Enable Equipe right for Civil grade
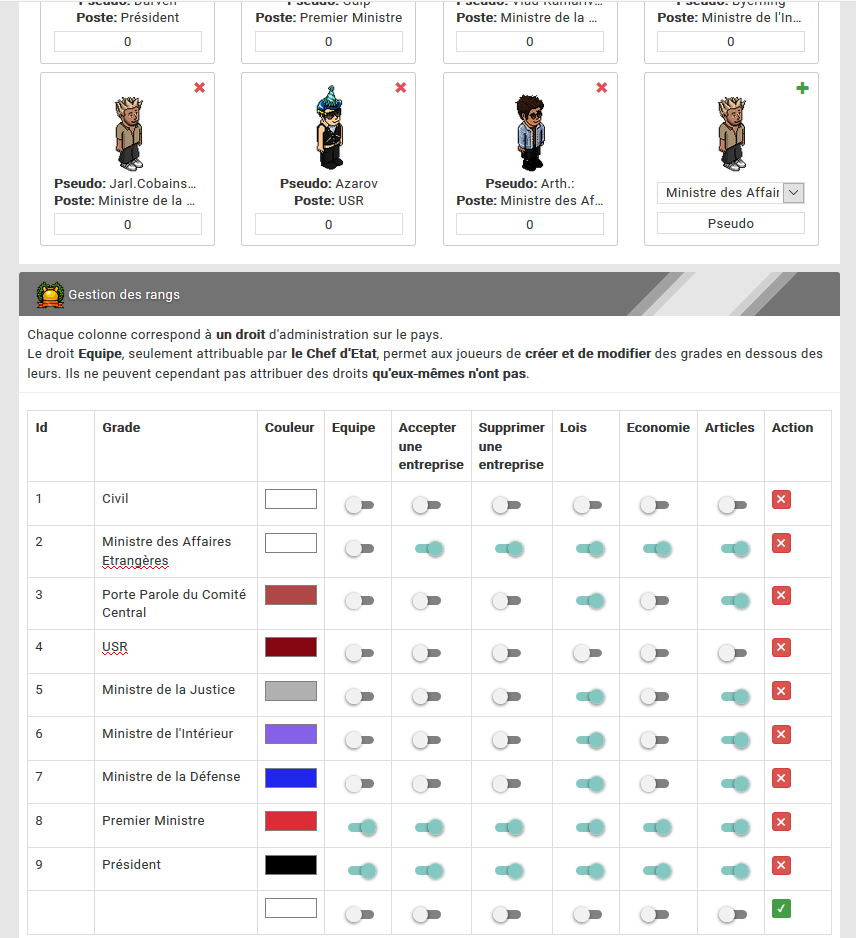 click(360, 505)
